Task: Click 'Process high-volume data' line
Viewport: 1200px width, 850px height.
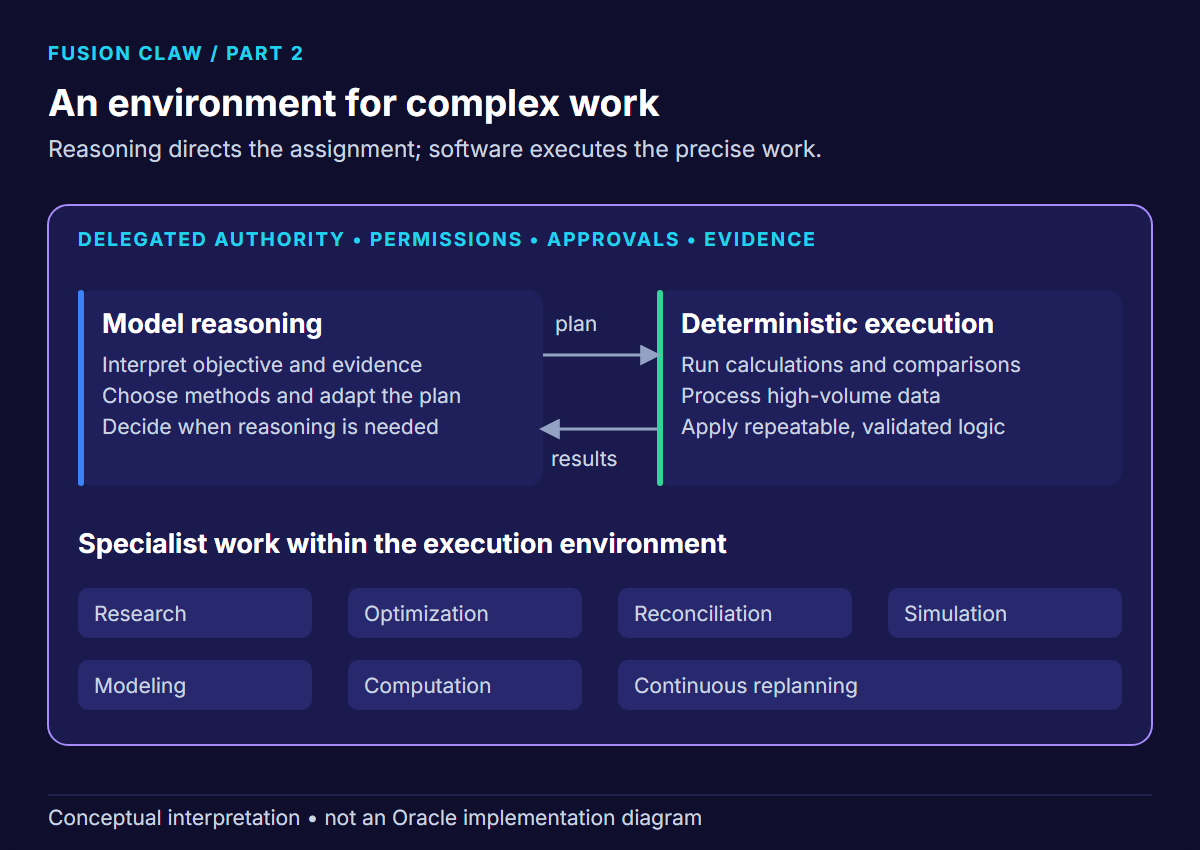Action: pos(811,396)
